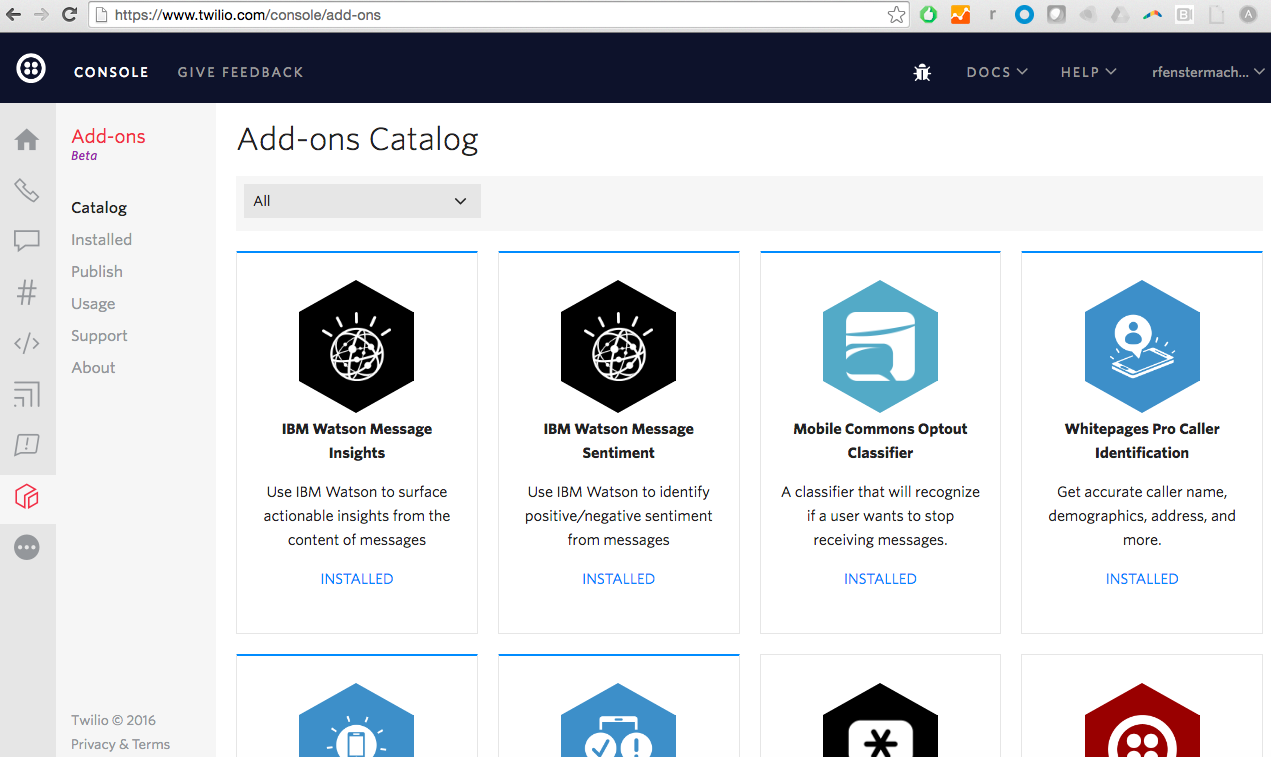Select Catalog in Add-ons sidebar

click(x=99, y=208)
